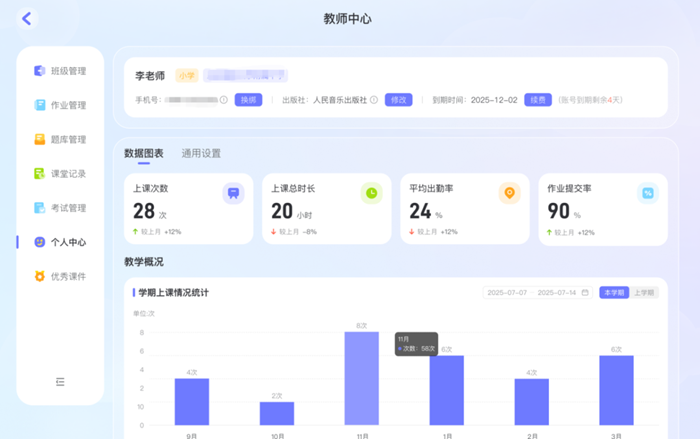Click the 换绑 button next to phone number
Screen dimensions: 700x439
pyautogui.click(x=248, y=100)
